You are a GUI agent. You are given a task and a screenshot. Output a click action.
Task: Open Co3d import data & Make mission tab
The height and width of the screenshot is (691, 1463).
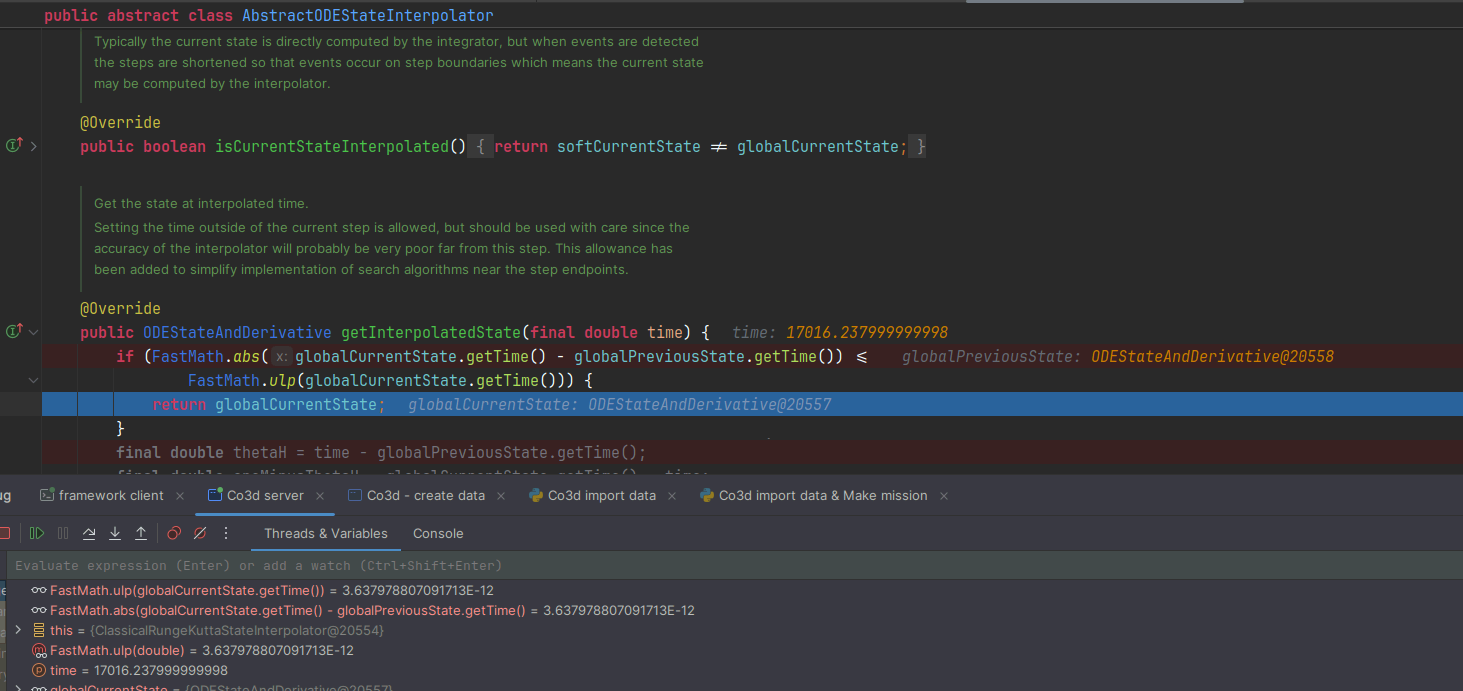click(823, 495)
